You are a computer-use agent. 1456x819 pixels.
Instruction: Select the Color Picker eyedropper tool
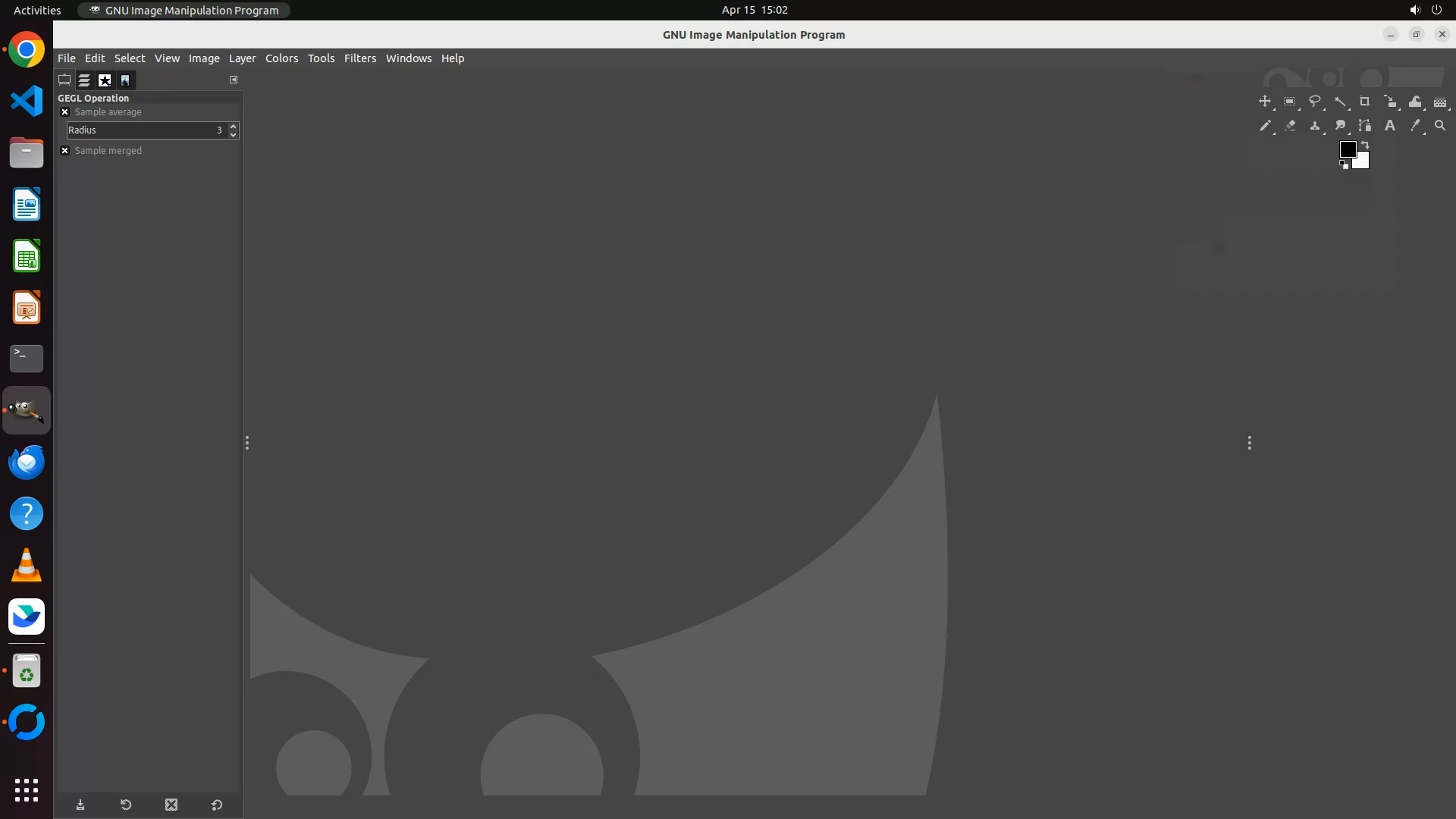[1415, 126]
